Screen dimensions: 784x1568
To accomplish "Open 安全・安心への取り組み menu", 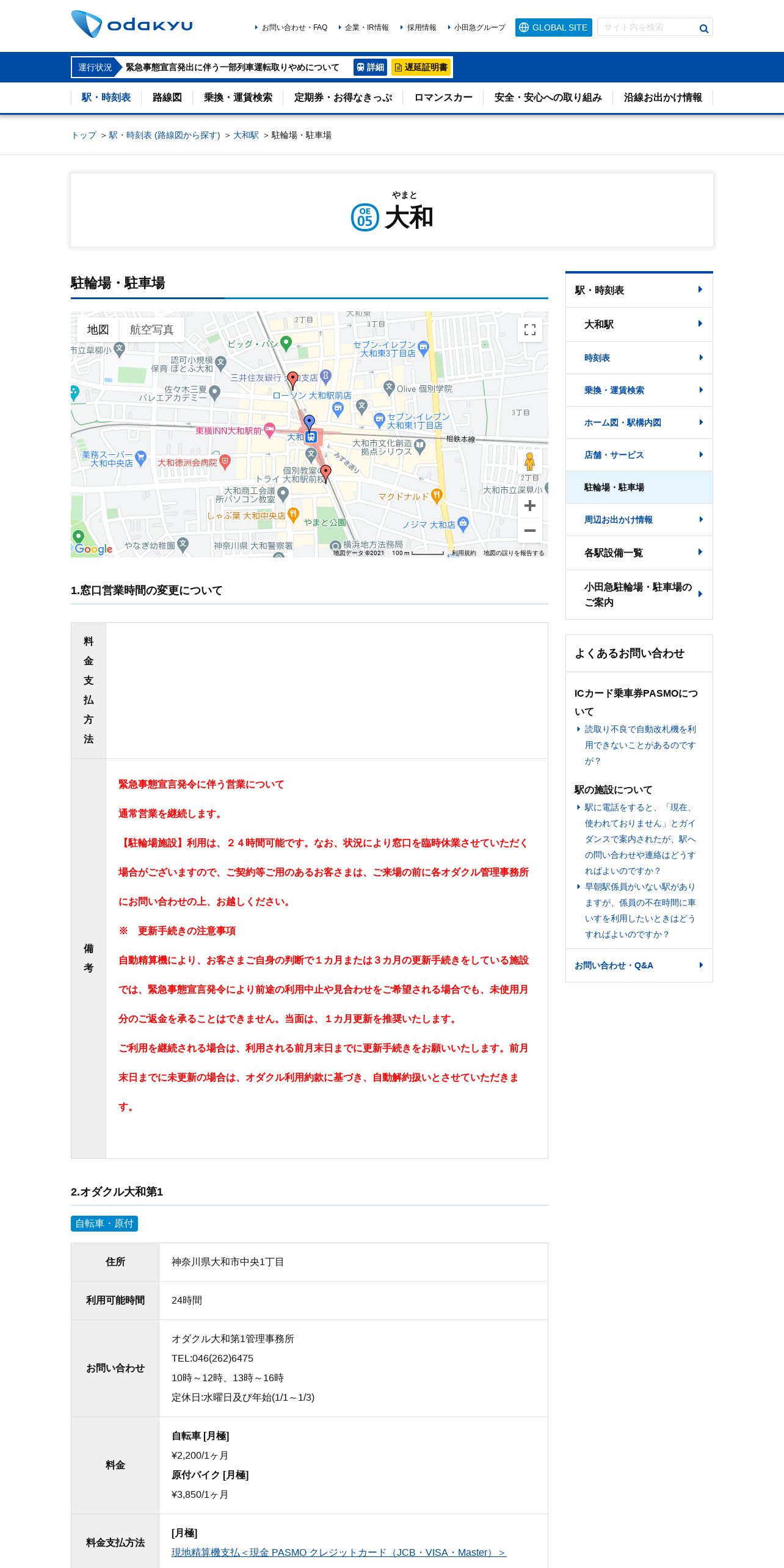I will [x=548, y=98].
